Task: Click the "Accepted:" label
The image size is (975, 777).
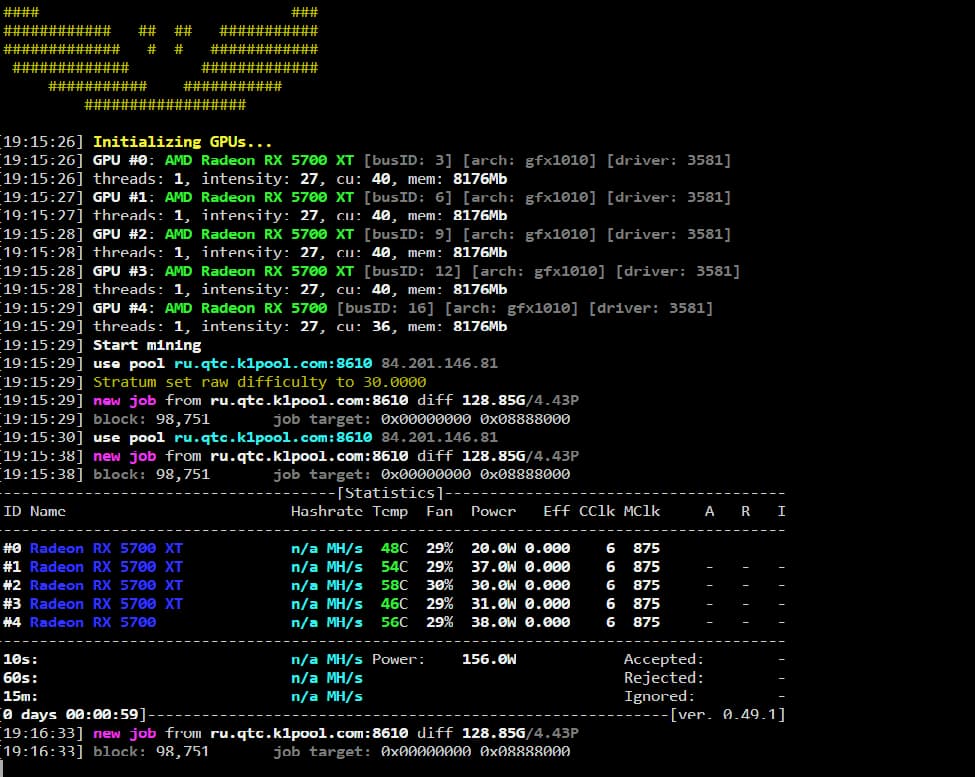Action: tap(664, 660)
